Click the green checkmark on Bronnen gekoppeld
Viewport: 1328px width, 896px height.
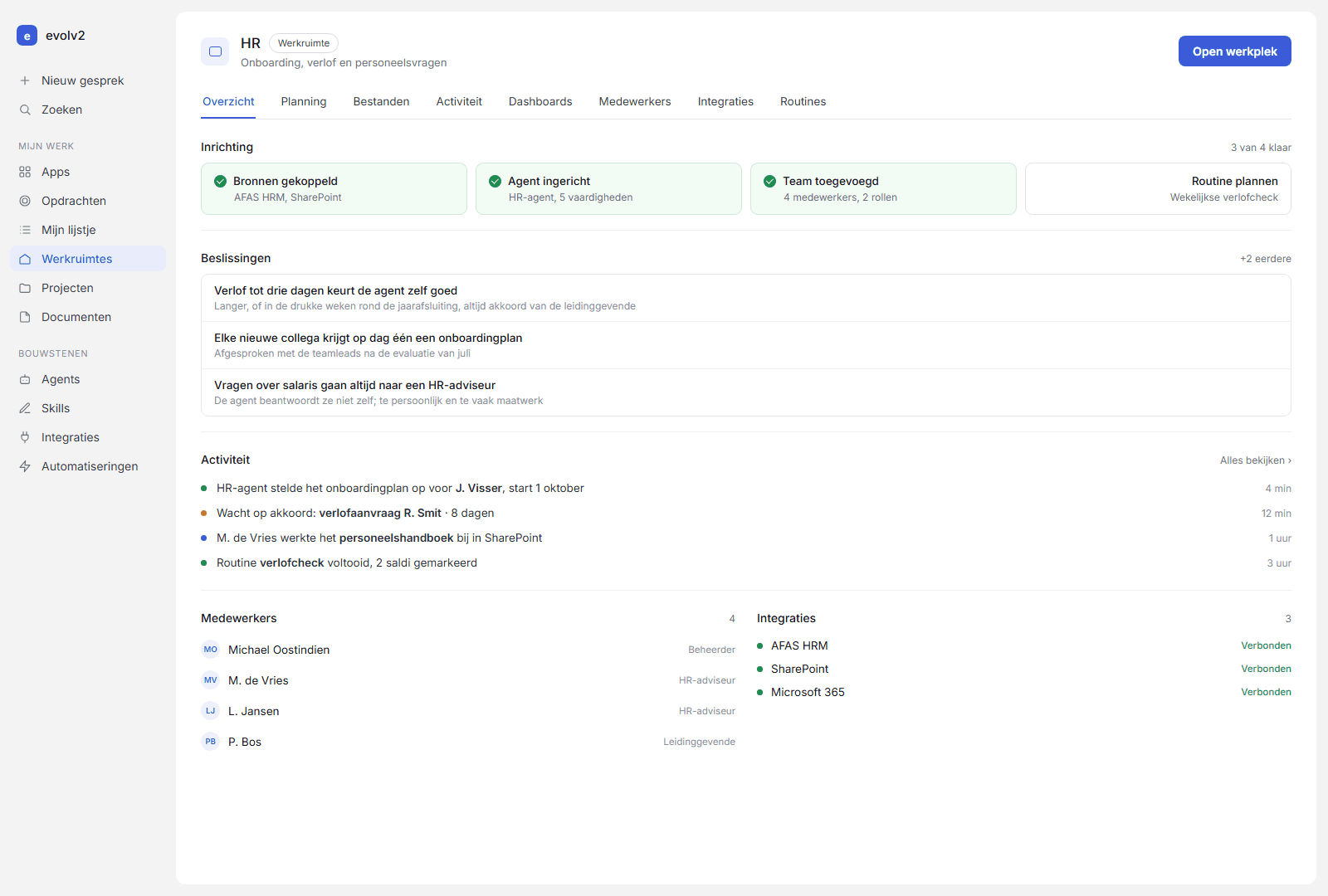coord(221,181)
